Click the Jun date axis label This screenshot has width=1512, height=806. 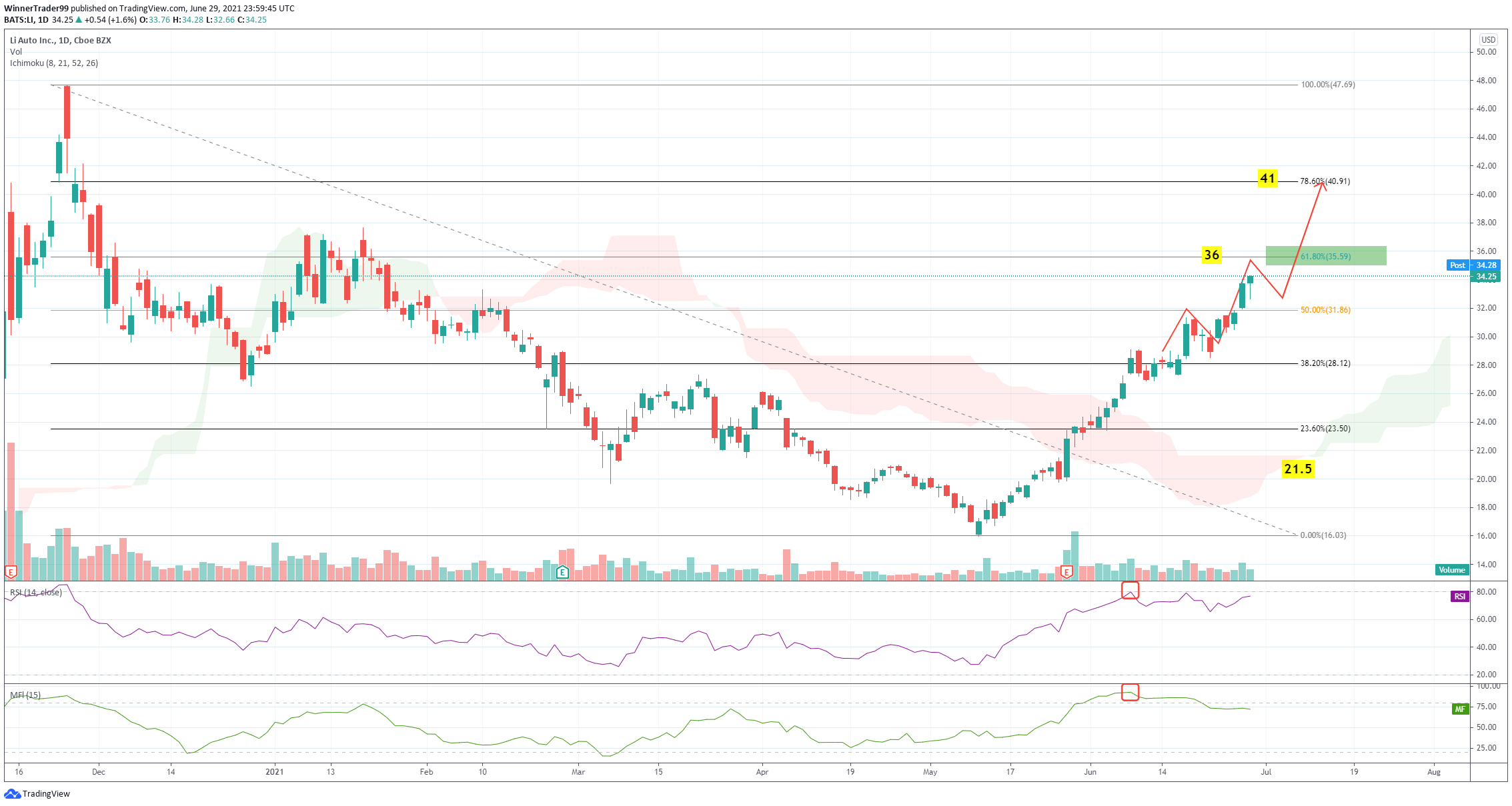(x=1090, y=772)
